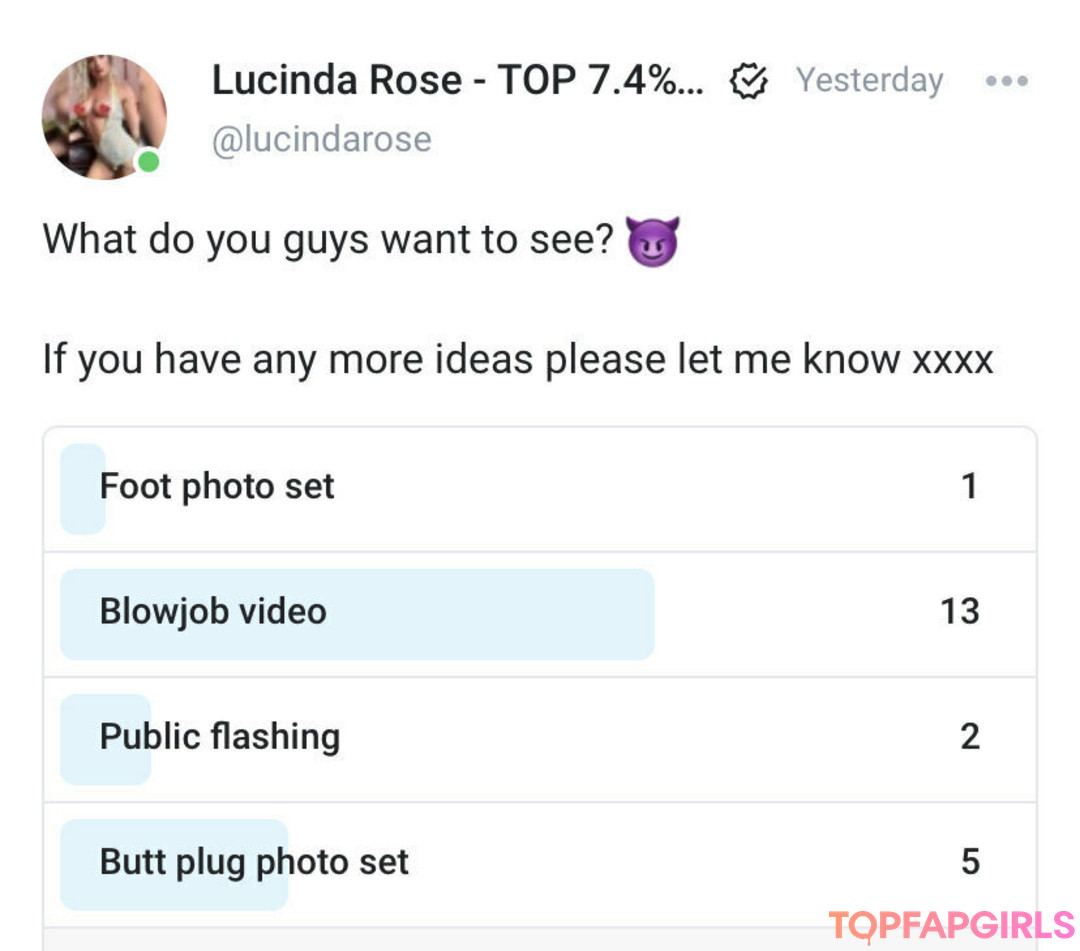This screenshot has width=1080, height=951.
Task: Click the green online status dot
Action: (x=148, y=161)
